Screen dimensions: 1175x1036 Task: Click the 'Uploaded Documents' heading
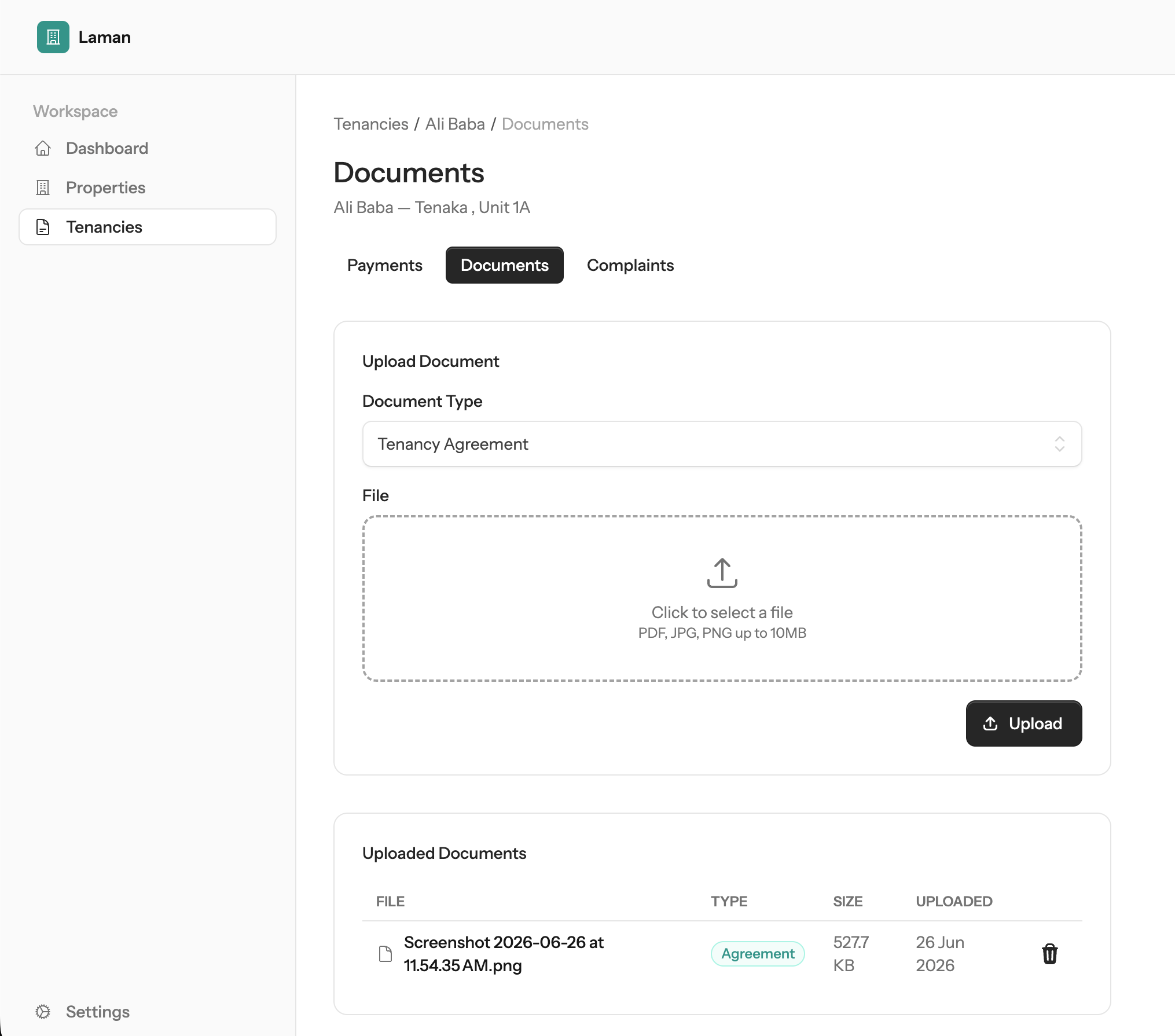point(444,853)
